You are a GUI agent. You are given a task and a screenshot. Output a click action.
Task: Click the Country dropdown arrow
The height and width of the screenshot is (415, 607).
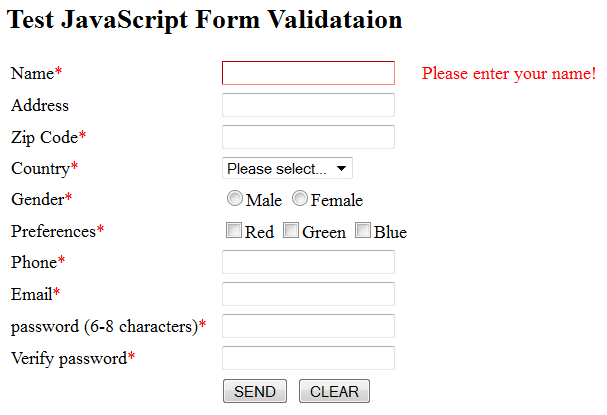click(x=342, y=169)
